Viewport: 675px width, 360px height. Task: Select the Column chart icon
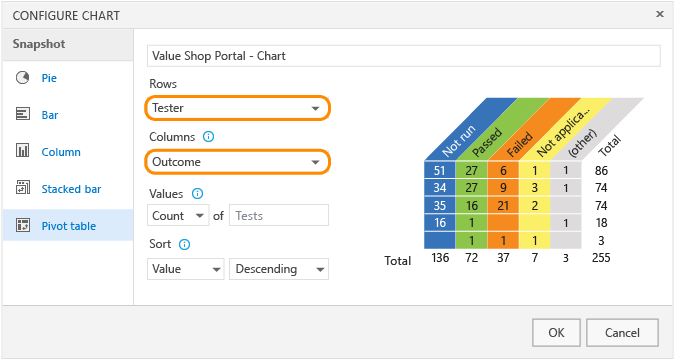pos(22,151)
